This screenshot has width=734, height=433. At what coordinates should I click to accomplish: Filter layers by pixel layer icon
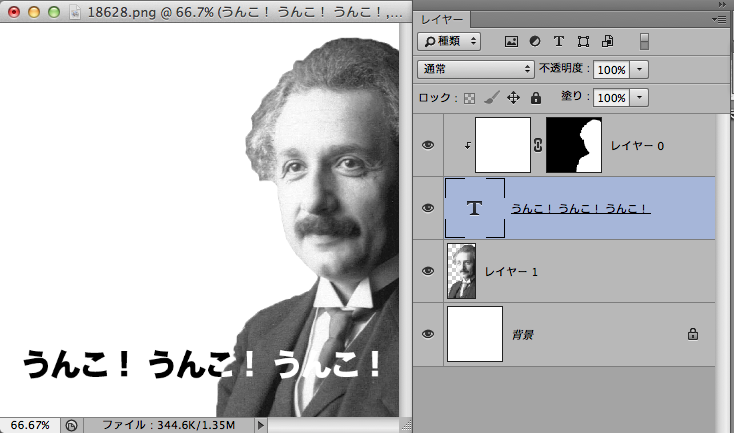511,41
